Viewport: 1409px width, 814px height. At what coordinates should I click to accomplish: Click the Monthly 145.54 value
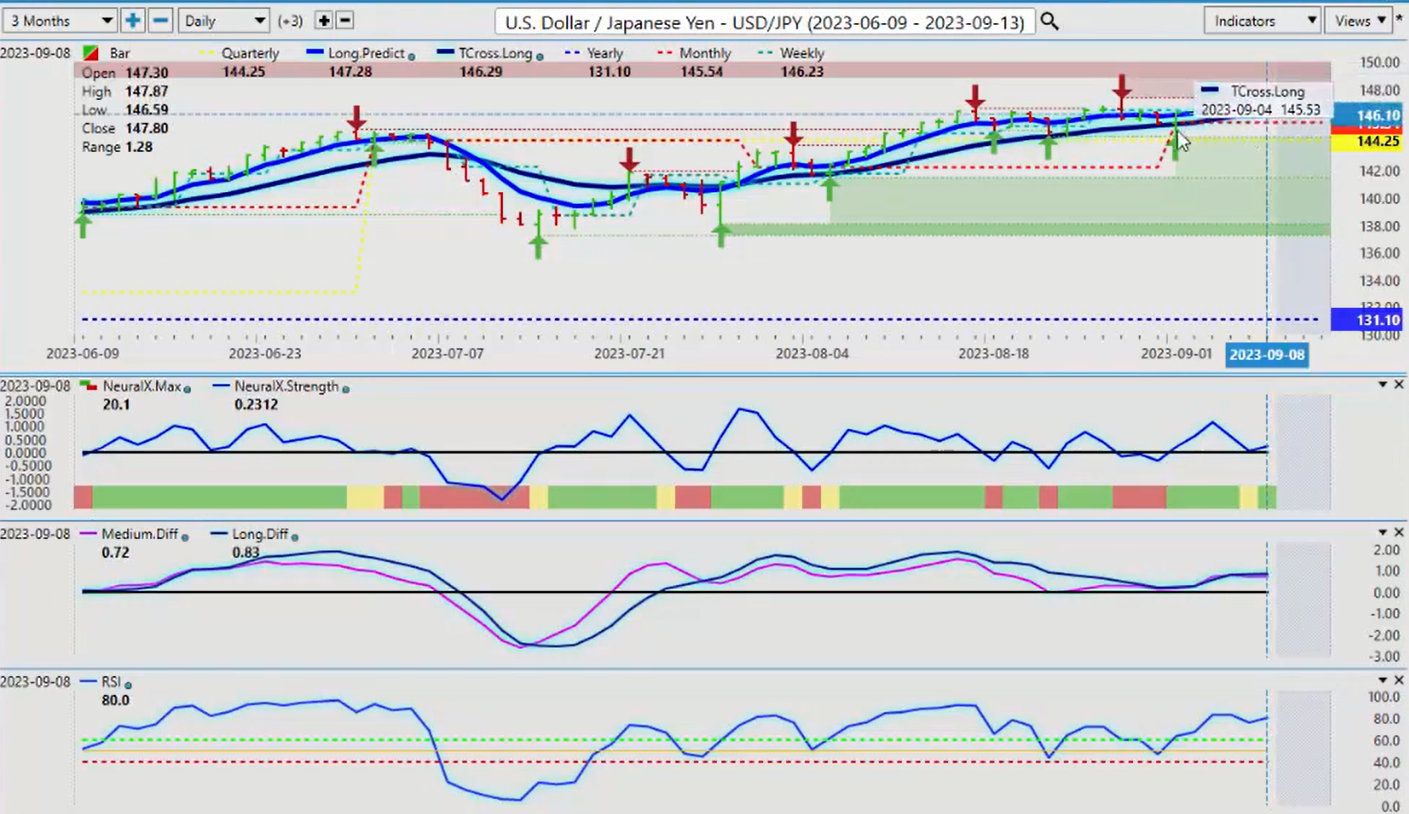coord(704,73)
